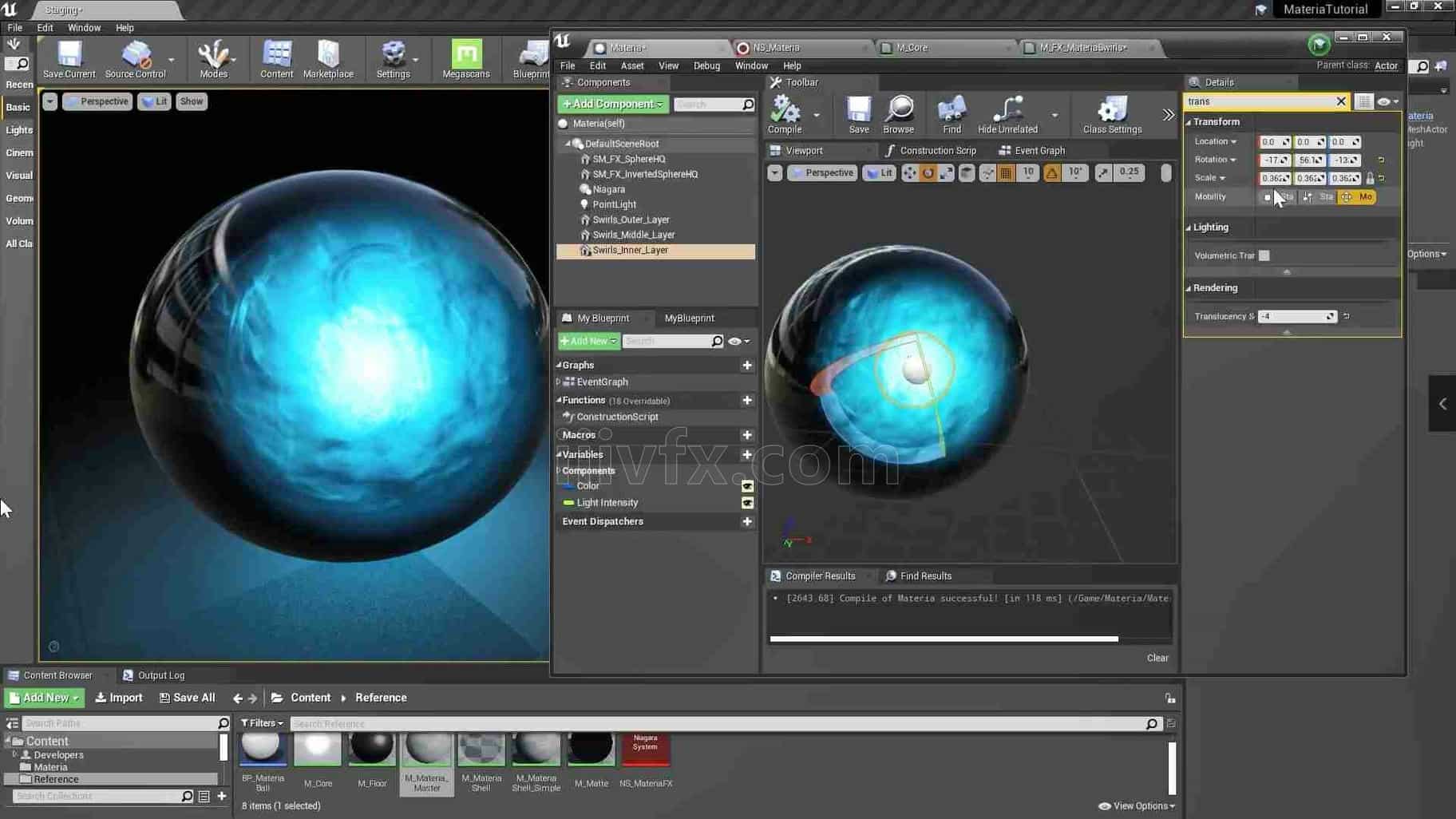The image size is (1456, 819).
Task: Open the Add Component dropdown
Action: pos(613,104)
